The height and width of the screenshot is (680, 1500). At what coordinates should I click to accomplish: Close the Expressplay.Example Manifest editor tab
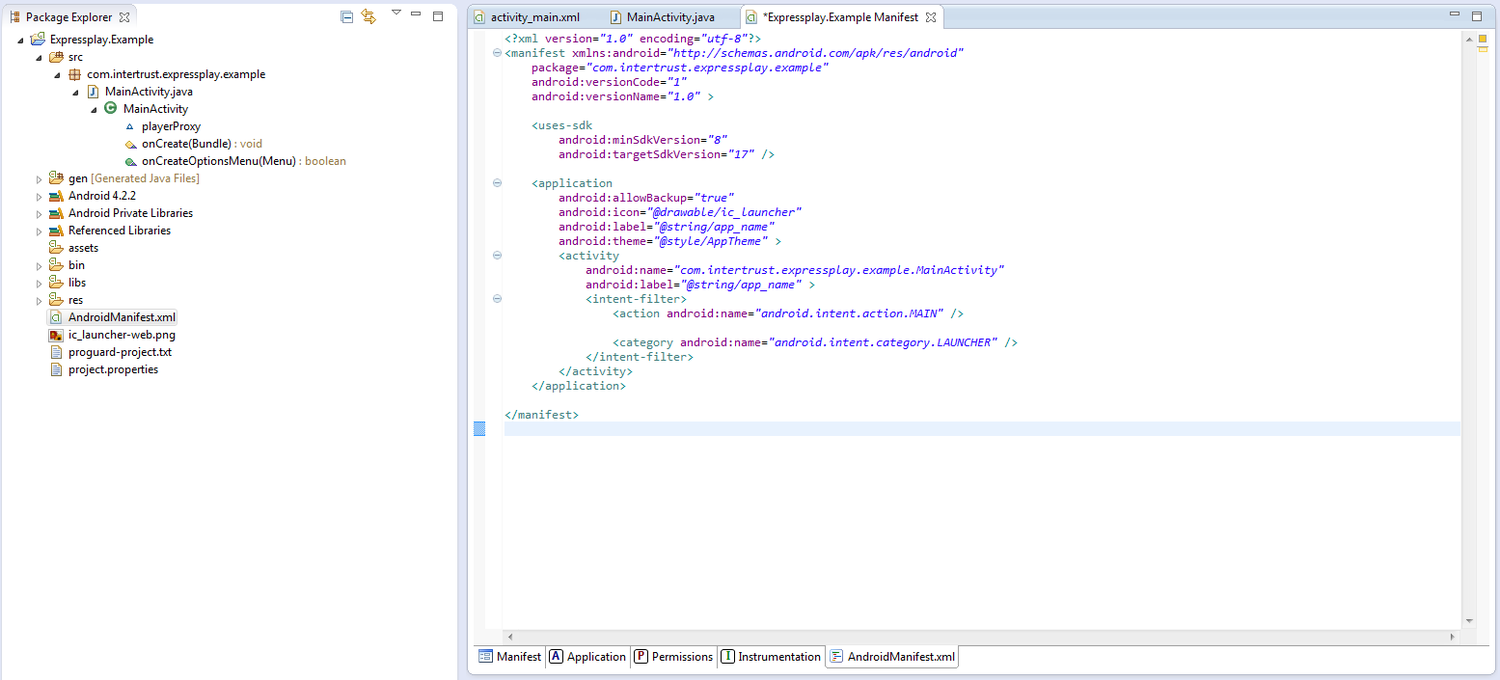pos(930,18)
